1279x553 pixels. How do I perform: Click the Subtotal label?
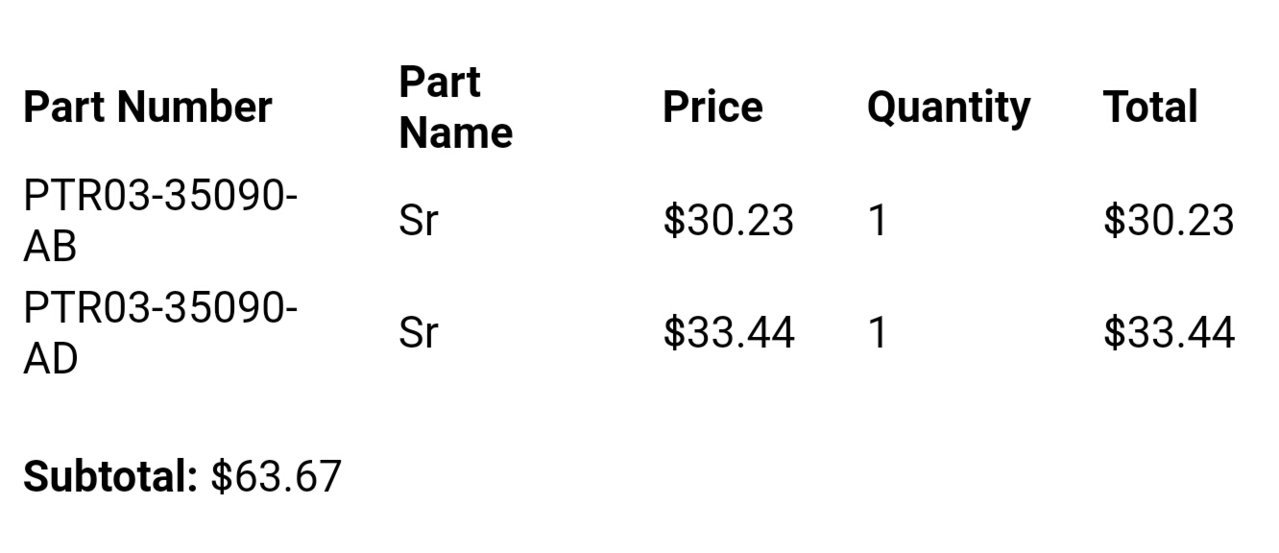coord(111,476)
